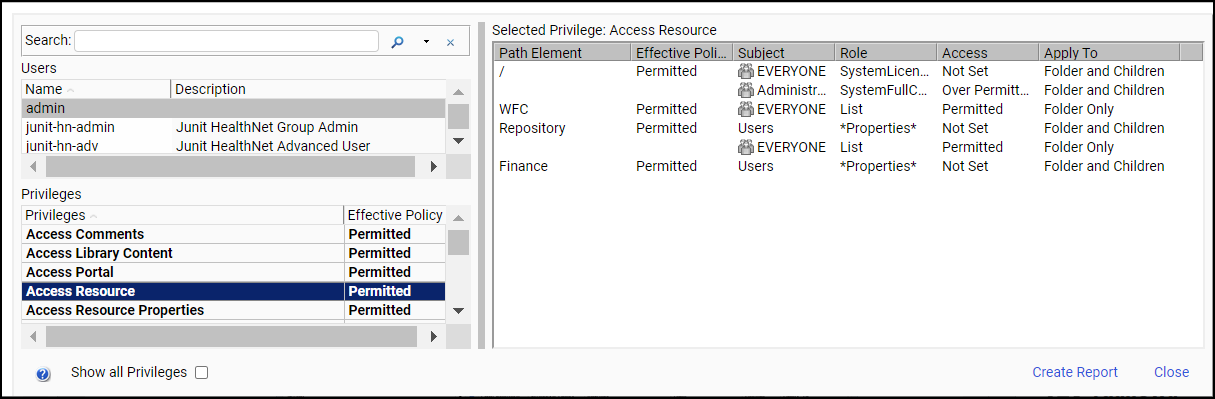Click the Create Report link

1075,372
